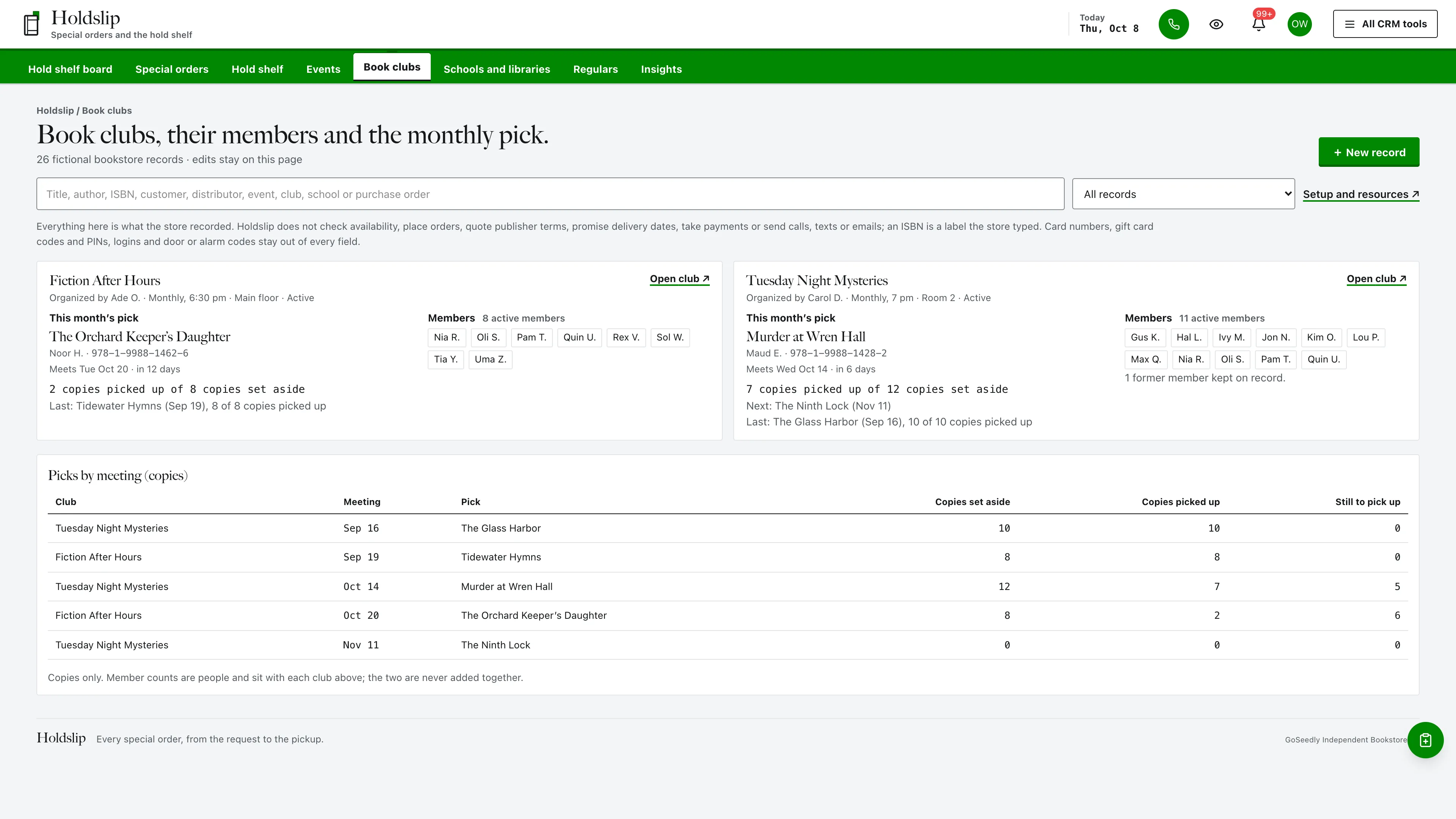Open the Tuesday Night Mysteries club
The height and width of the screenshot is (819, 1456).
(x=1376, y=279)
